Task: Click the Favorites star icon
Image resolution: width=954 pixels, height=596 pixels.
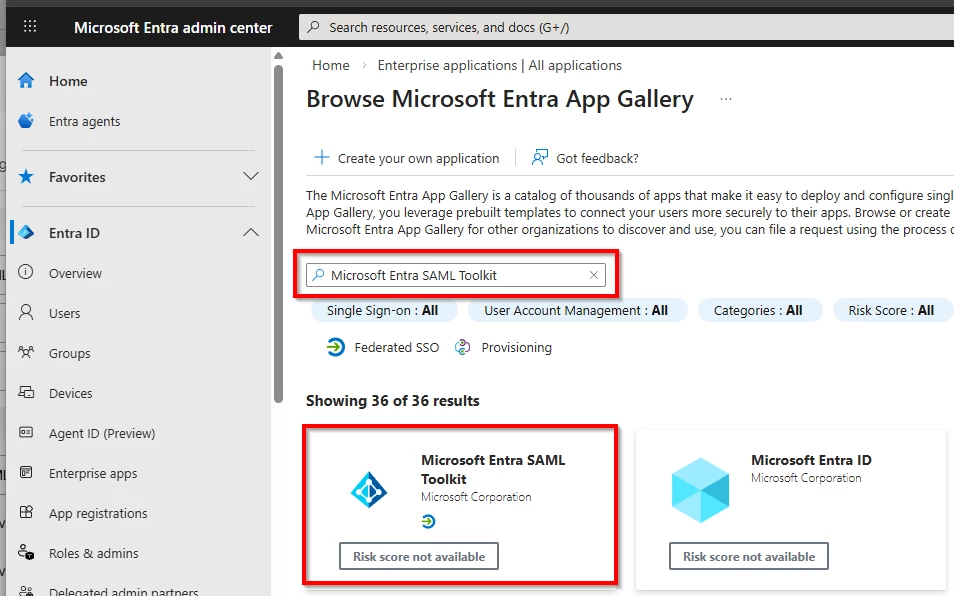Action: [x=26, y=176]
